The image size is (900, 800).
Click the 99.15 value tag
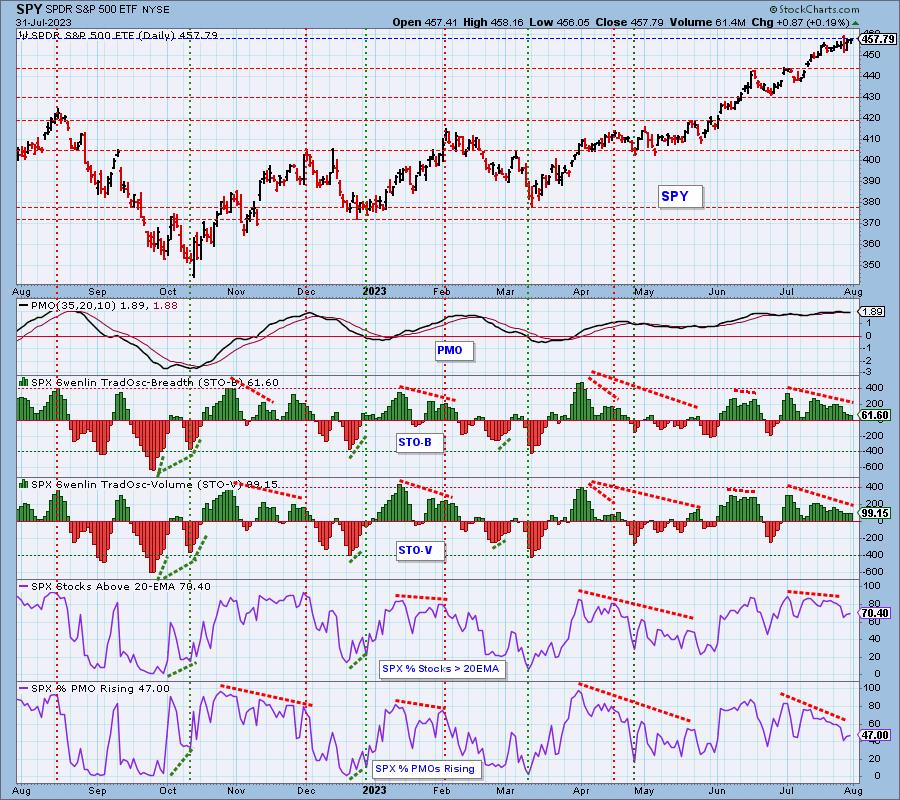point(875,514)
